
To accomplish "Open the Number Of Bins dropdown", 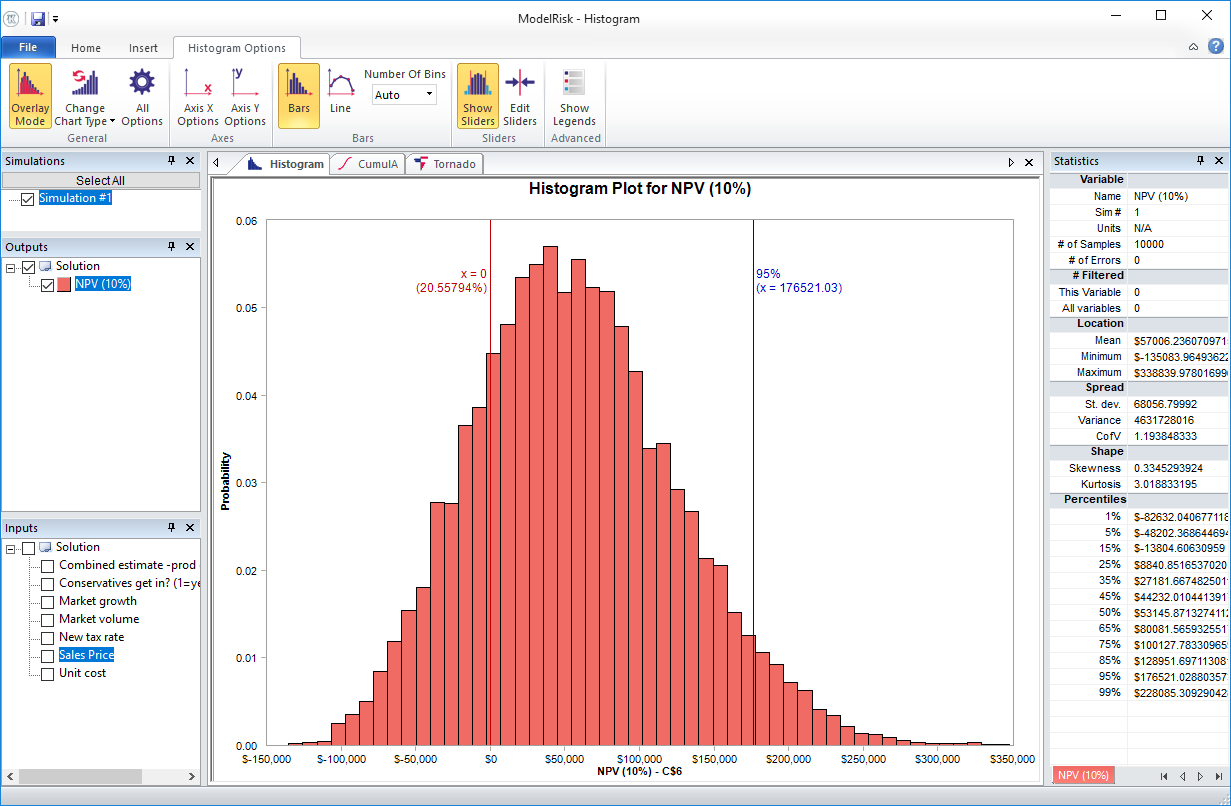I will (x=428, y=94).
